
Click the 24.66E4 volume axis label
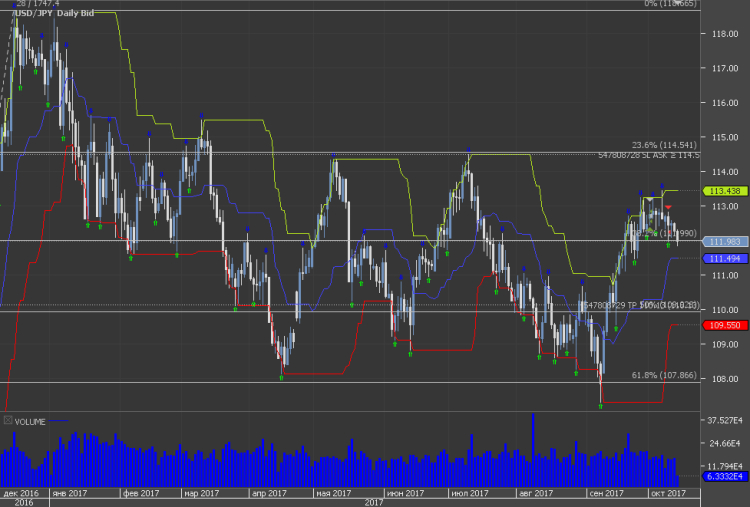pyautogui.click(x=725, y=443)
